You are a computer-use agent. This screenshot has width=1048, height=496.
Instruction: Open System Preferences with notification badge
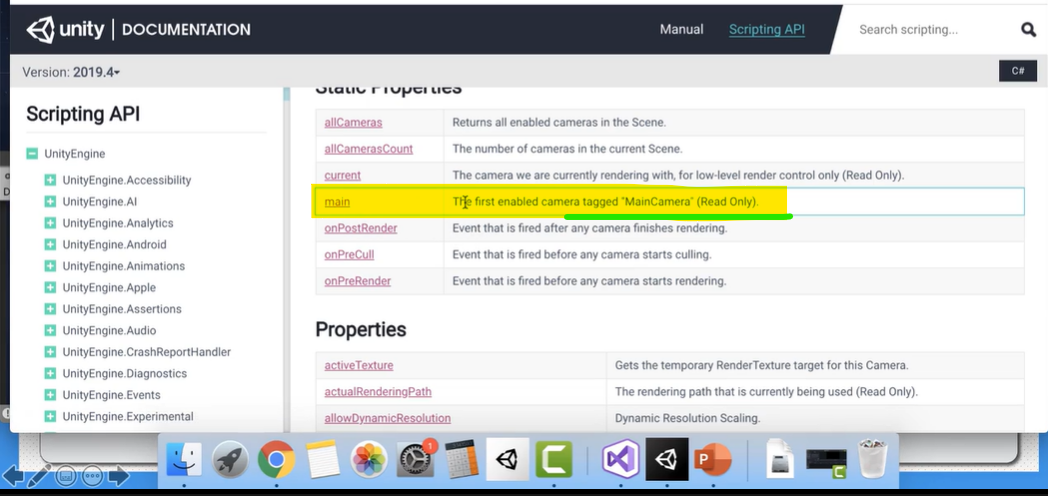pos(416,460)
